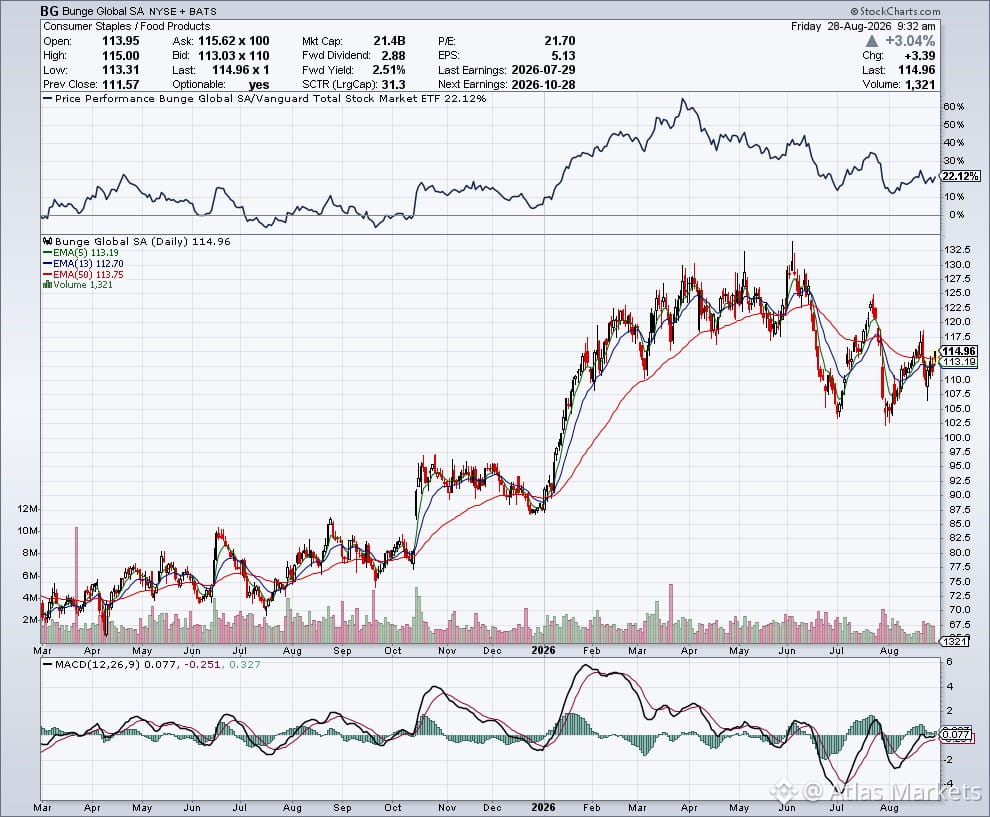This screenshot has height=817, width=990.
Task: Click the Chg value +3.39
Action: pos(919,56)
